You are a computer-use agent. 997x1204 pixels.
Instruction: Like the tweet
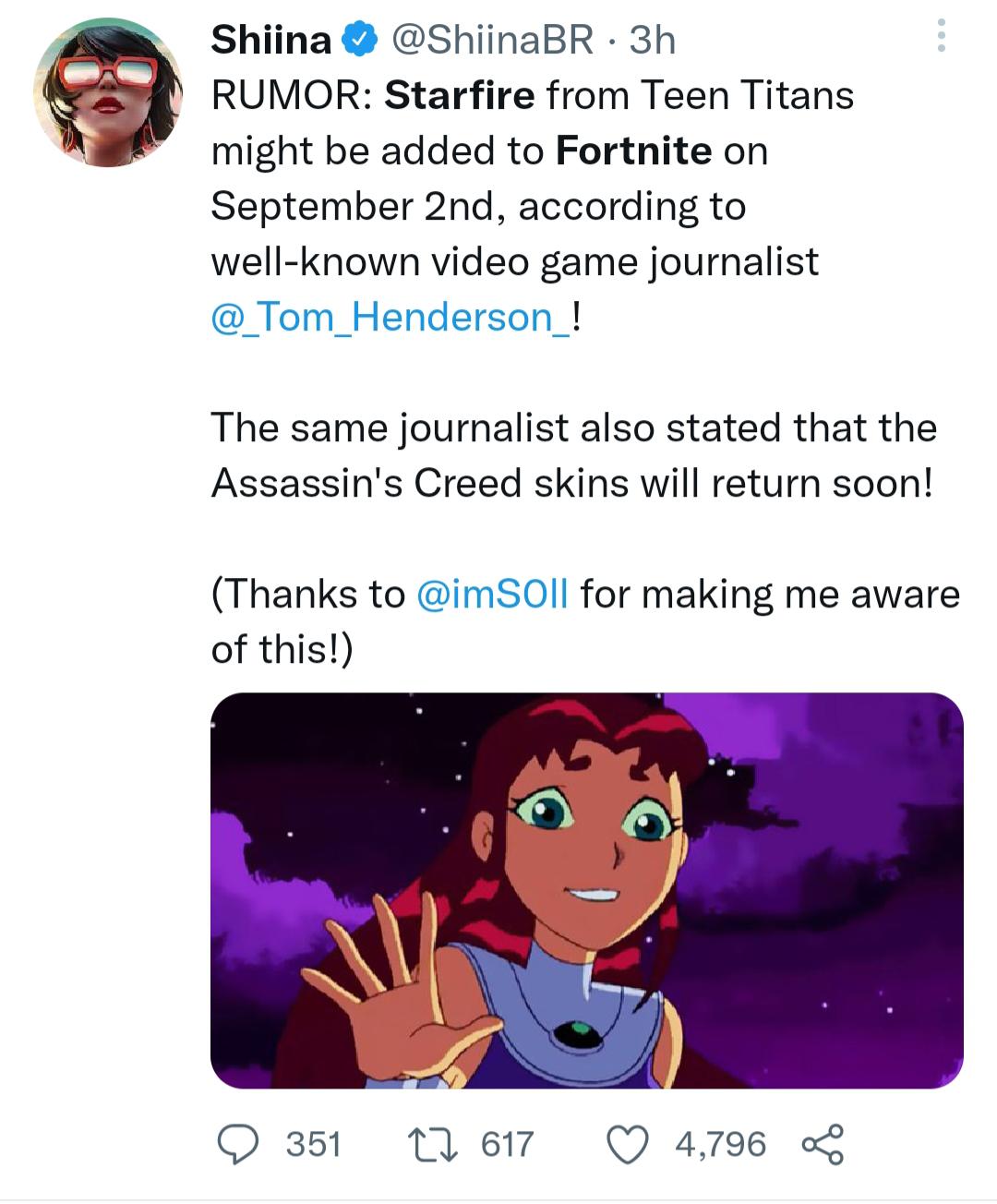(633, 1145)
